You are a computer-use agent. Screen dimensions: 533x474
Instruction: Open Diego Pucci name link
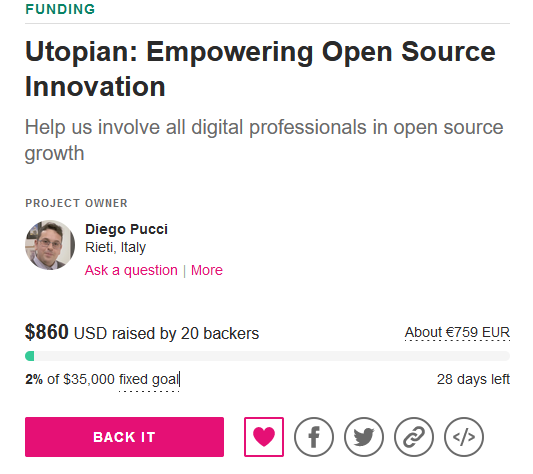coord(126,229)
